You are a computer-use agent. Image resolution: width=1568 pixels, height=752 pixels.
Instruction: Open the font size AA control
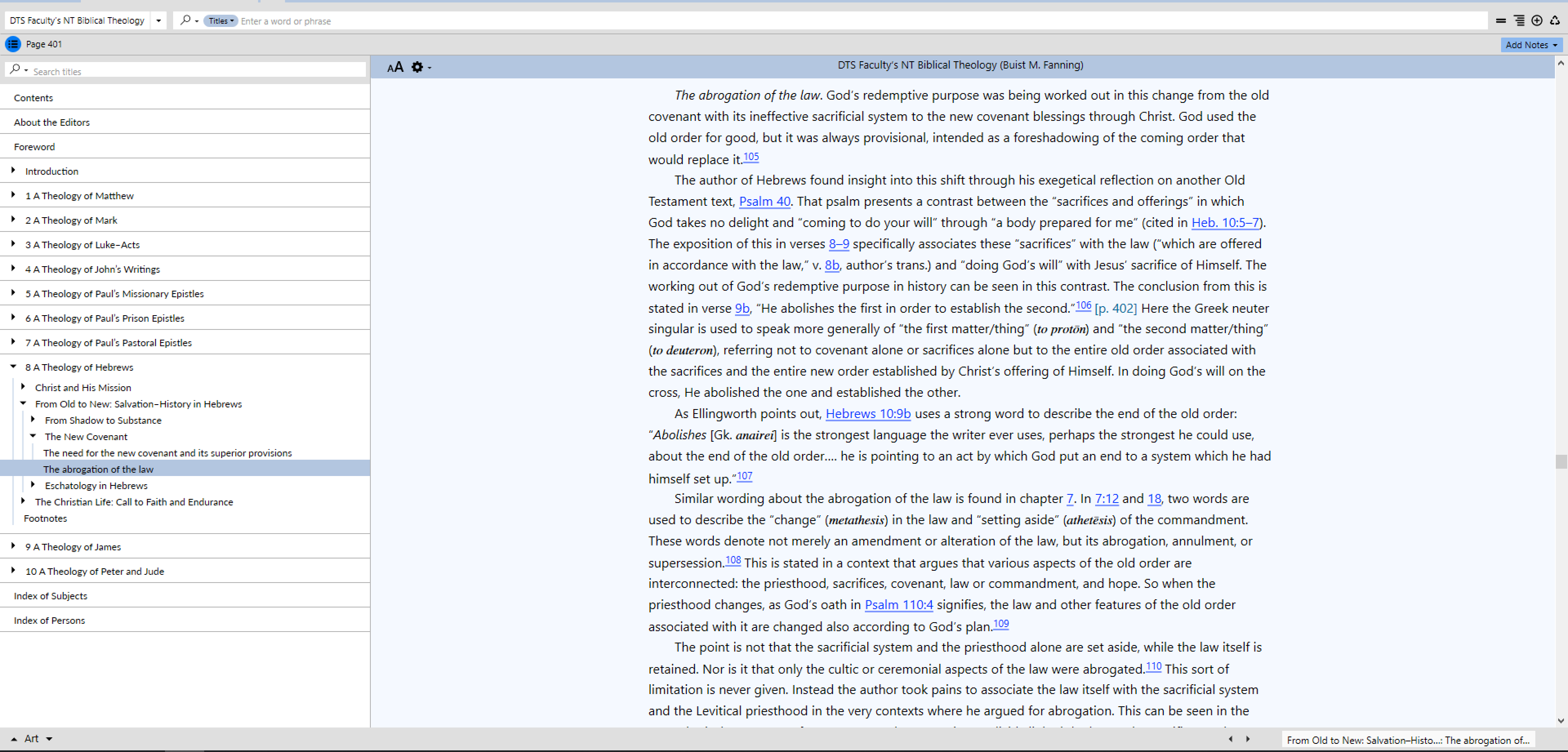pos(395,67)
